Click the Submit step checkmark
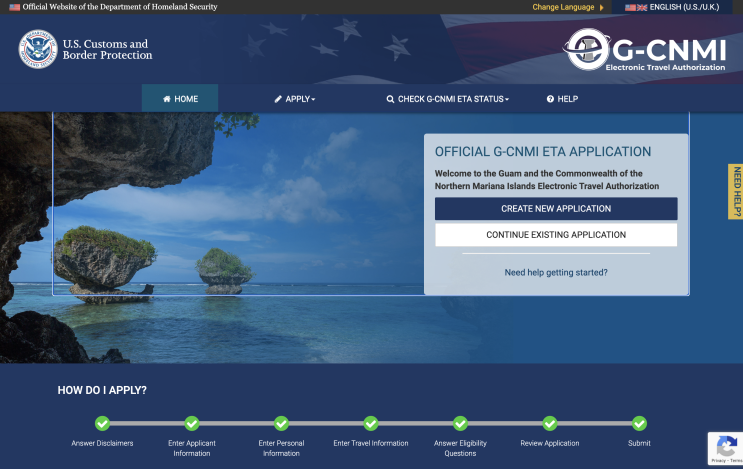The image size is (743, 469). pos(639,423)
